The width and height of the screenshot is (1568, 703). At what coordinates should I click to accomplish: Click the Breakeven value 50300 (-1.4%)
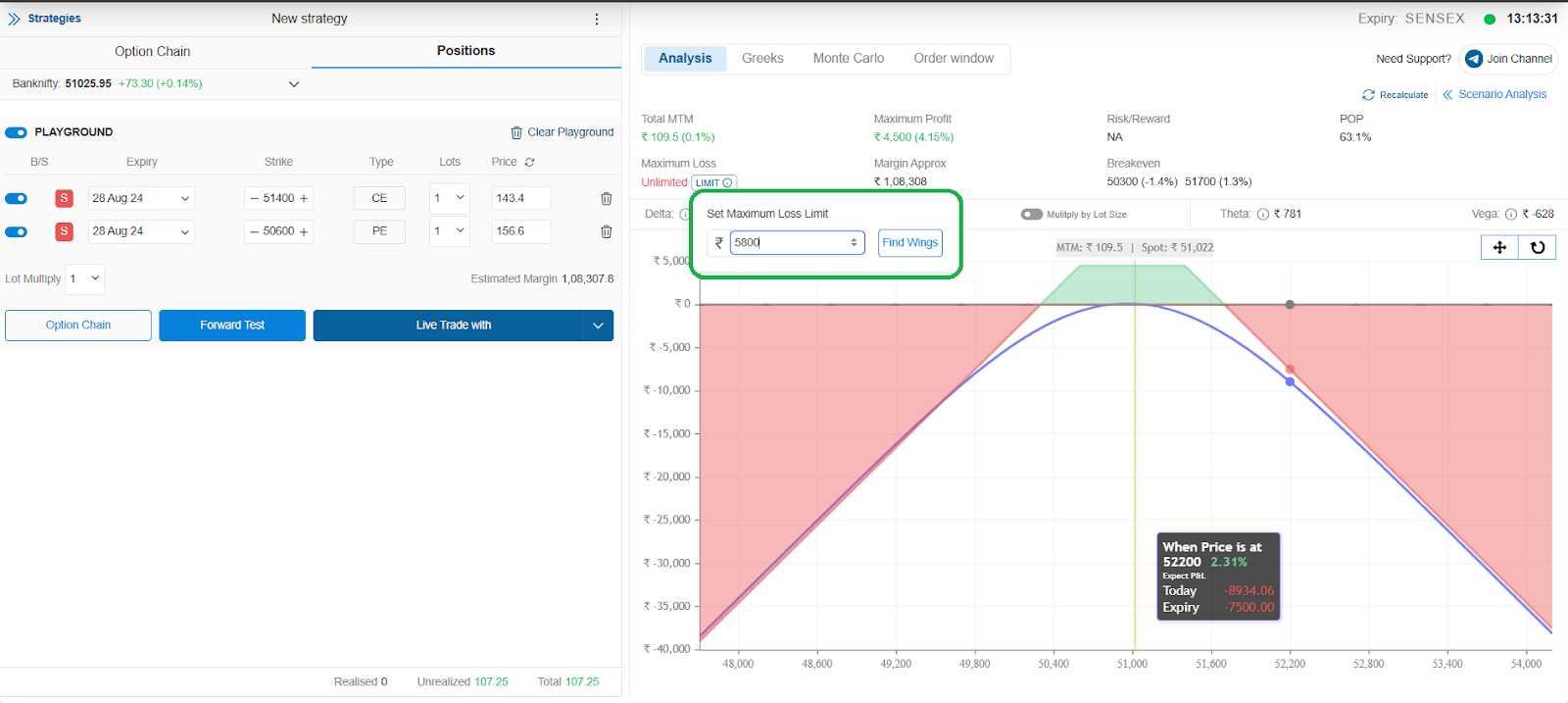(x=1142, y=182)
